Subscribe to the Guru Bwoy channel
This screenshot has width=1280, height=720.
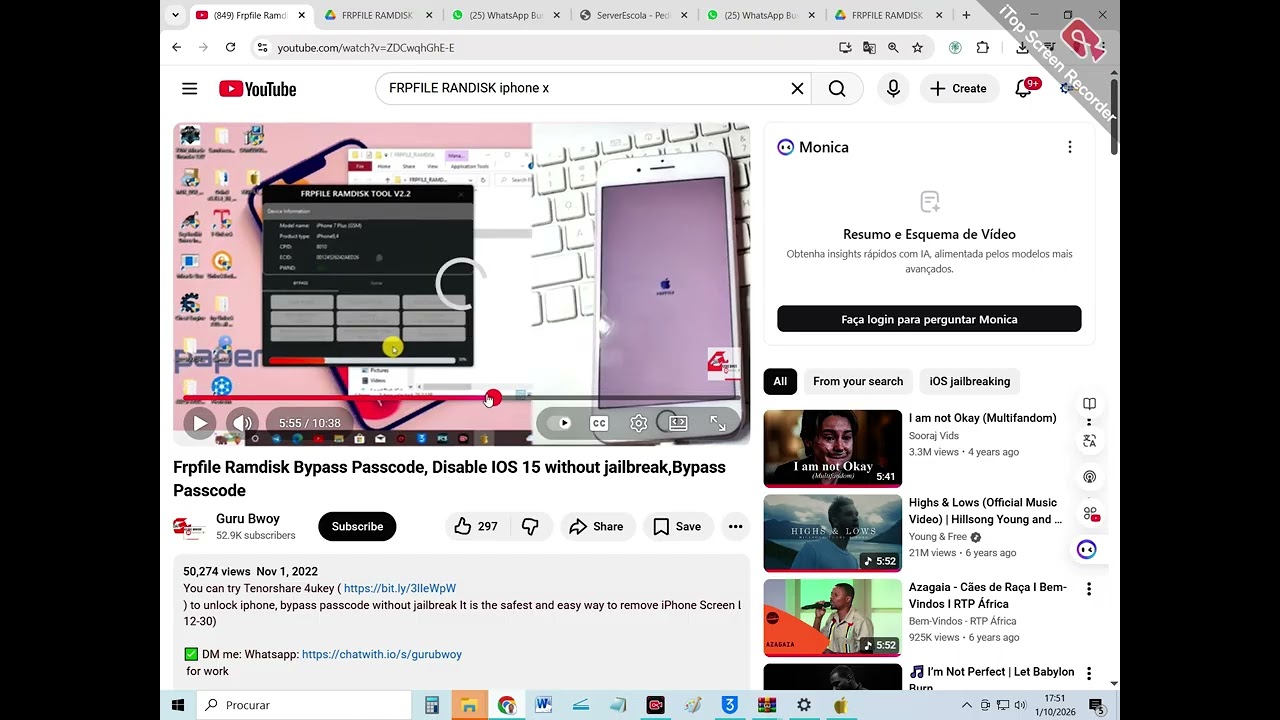(x=357, y=527)
